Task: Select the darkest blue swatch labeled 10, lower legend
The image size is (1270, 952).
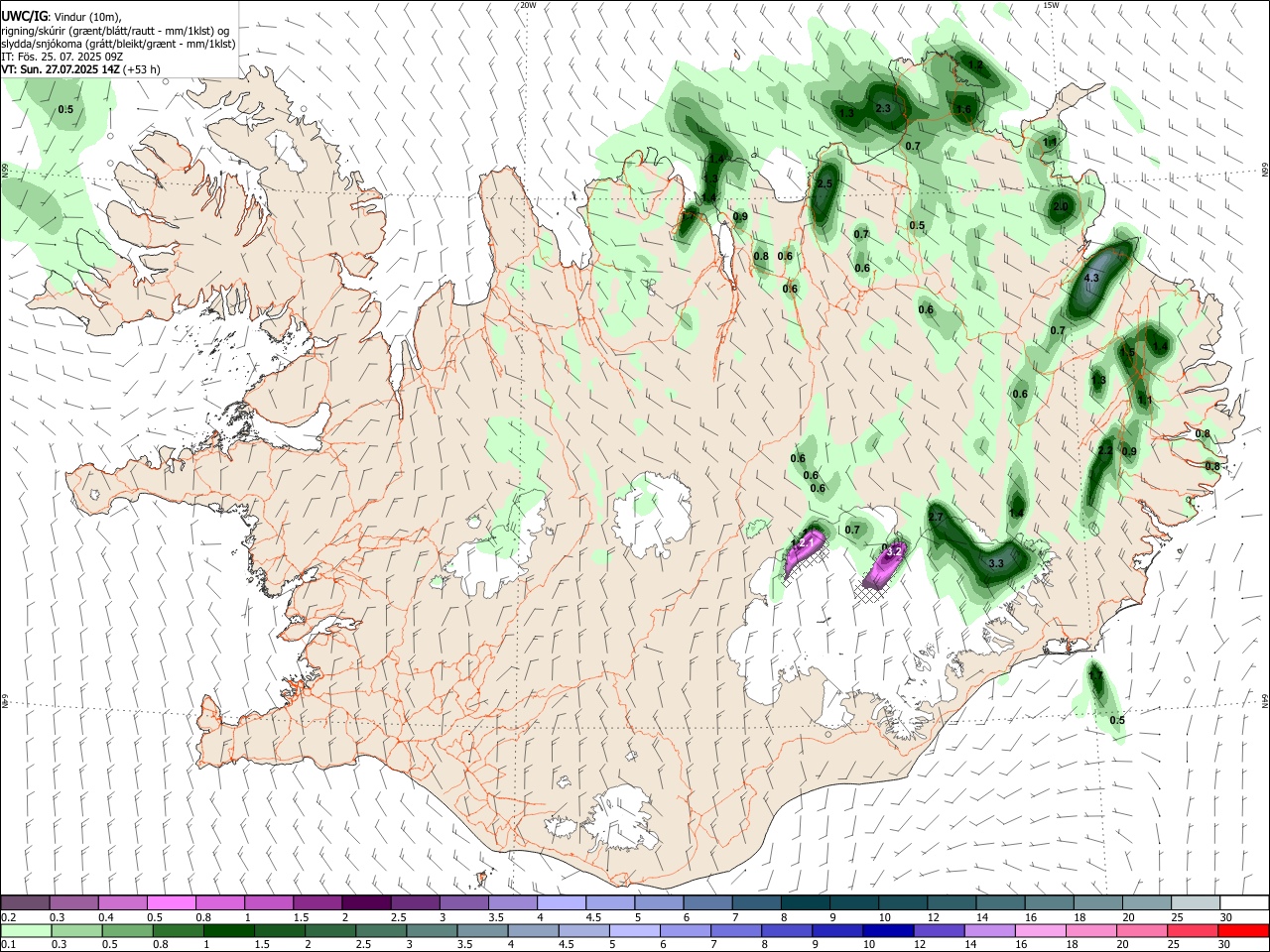Action: (x=887, y=931)
